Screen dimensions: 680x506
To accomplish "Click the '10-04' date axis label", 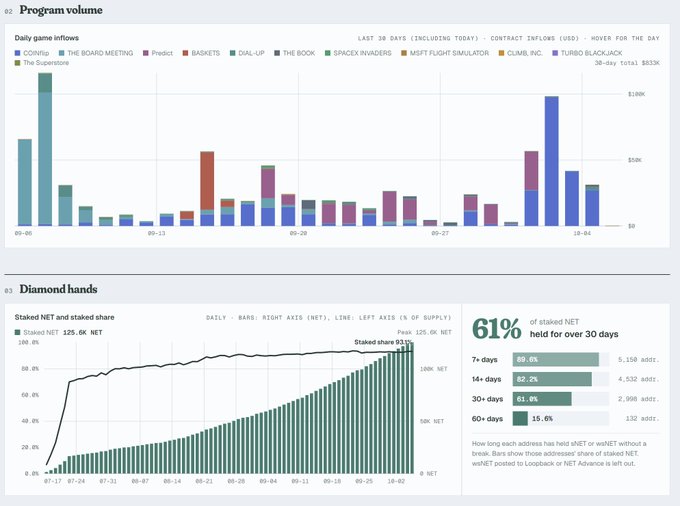I will pos(582,233).
